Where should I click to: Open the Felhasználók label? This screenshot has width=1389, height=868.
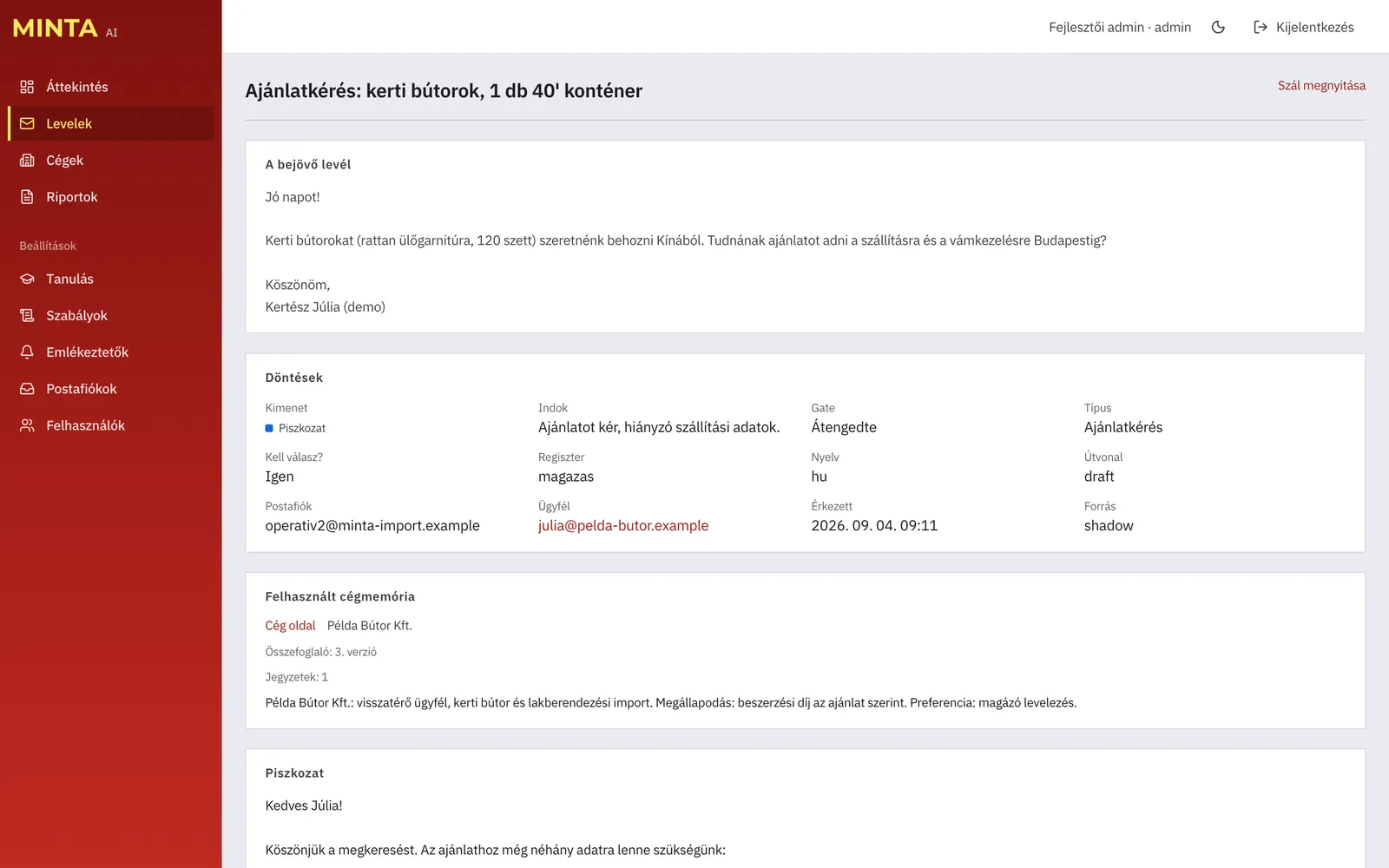click(x=85, y=425)
